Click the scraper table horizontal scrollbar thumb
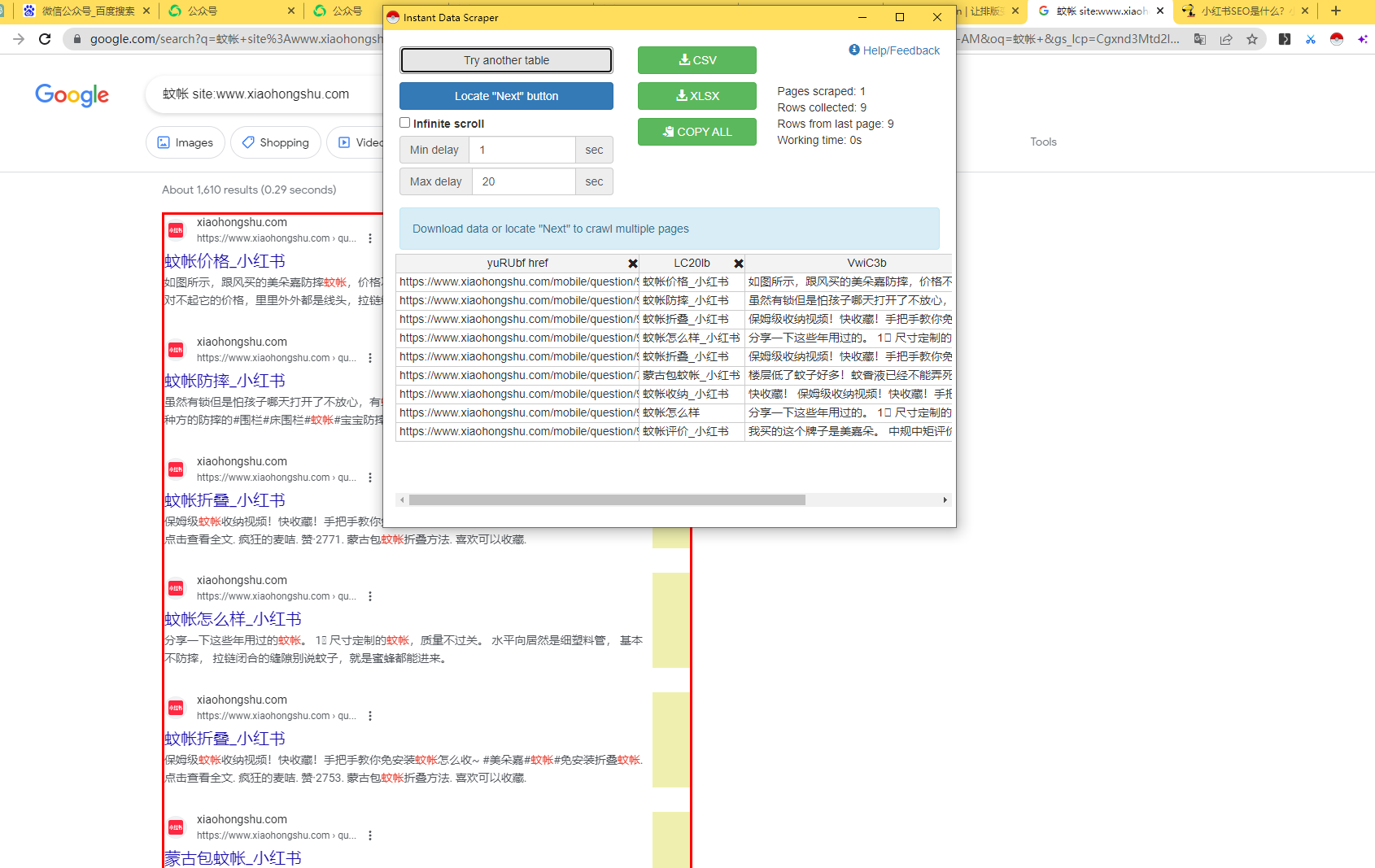This screenshot has height=868, width=1375. click(607, 499)
